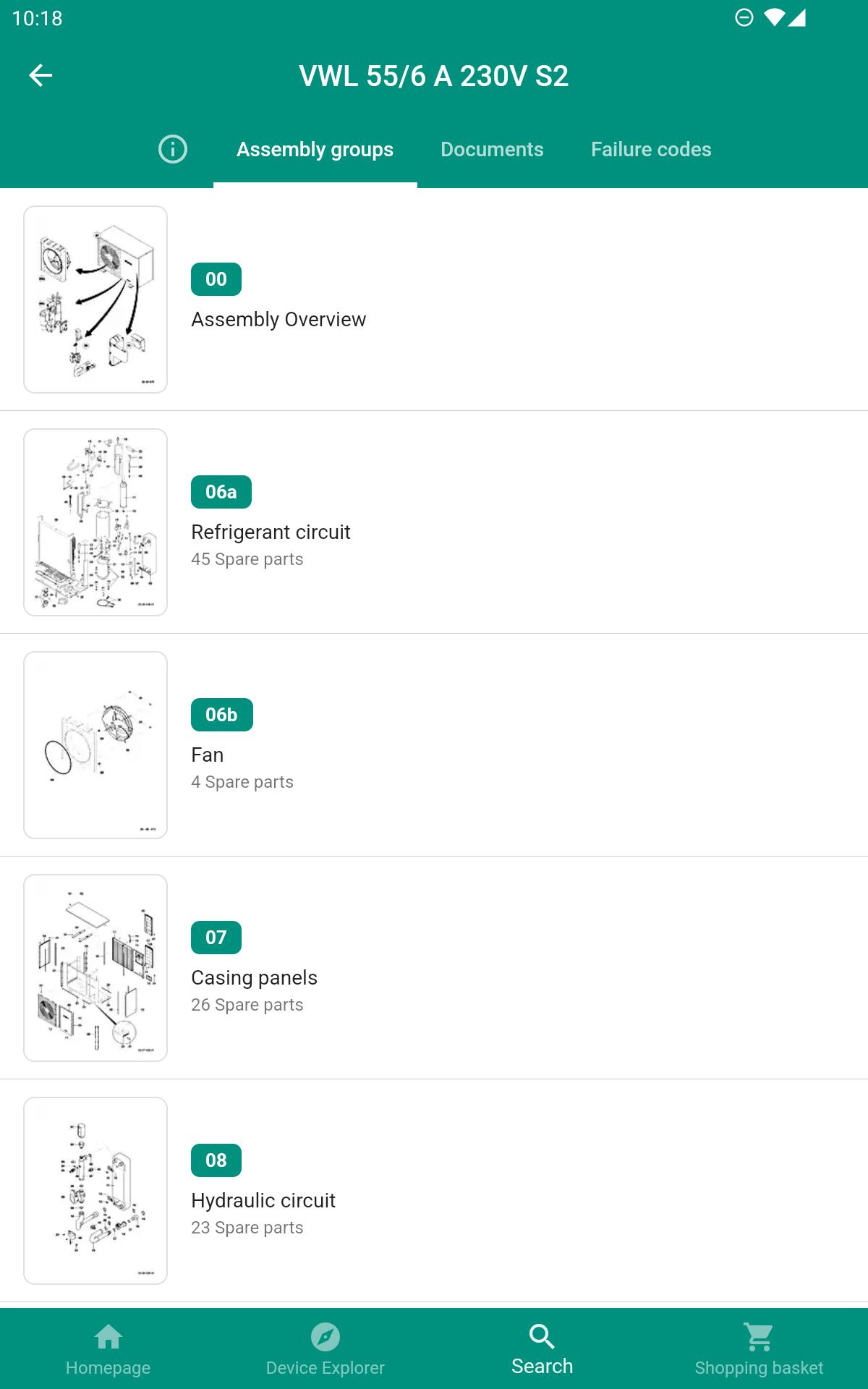The width and height of the screenshot is (868, 1389).
Task: Open Fan with 4 spare parts
Action: tap(434, 745)
